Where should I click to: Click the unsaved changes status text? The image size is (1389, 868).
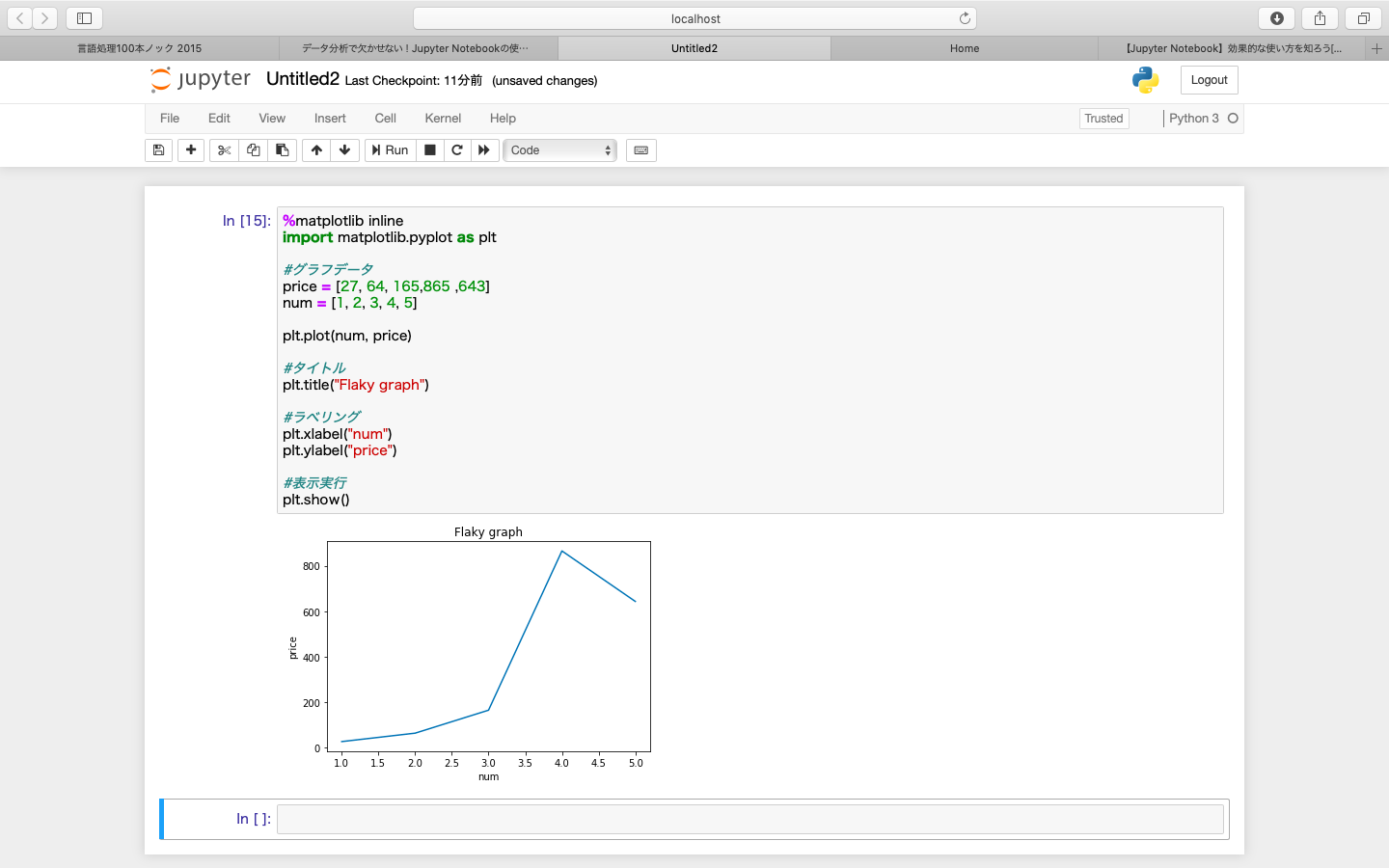point(544,81)
